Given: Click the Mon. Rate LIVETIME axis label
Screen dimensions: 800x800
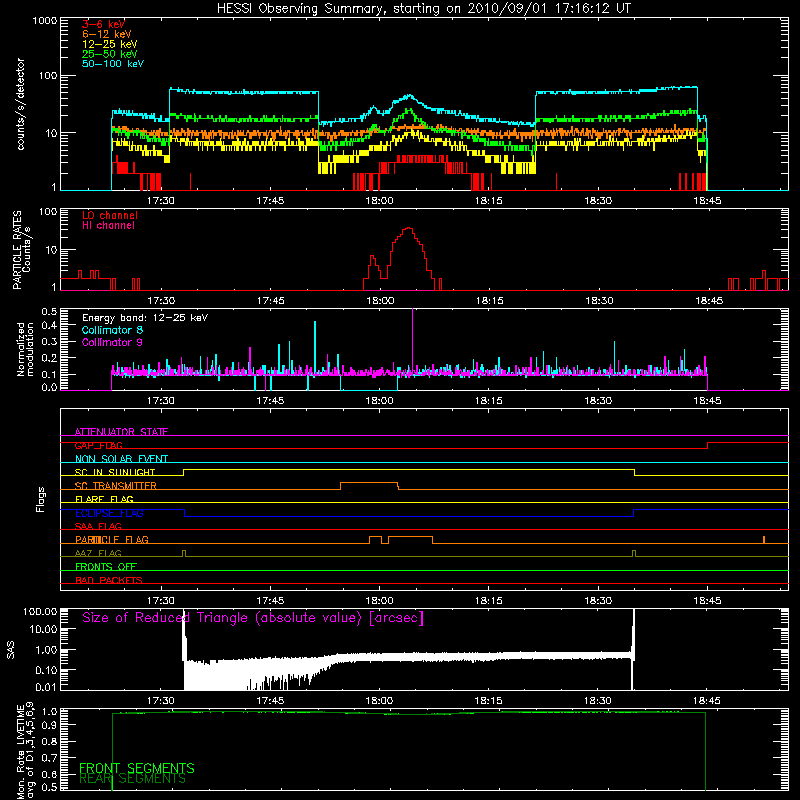Looking at the screenshot, I should [26, 750].
